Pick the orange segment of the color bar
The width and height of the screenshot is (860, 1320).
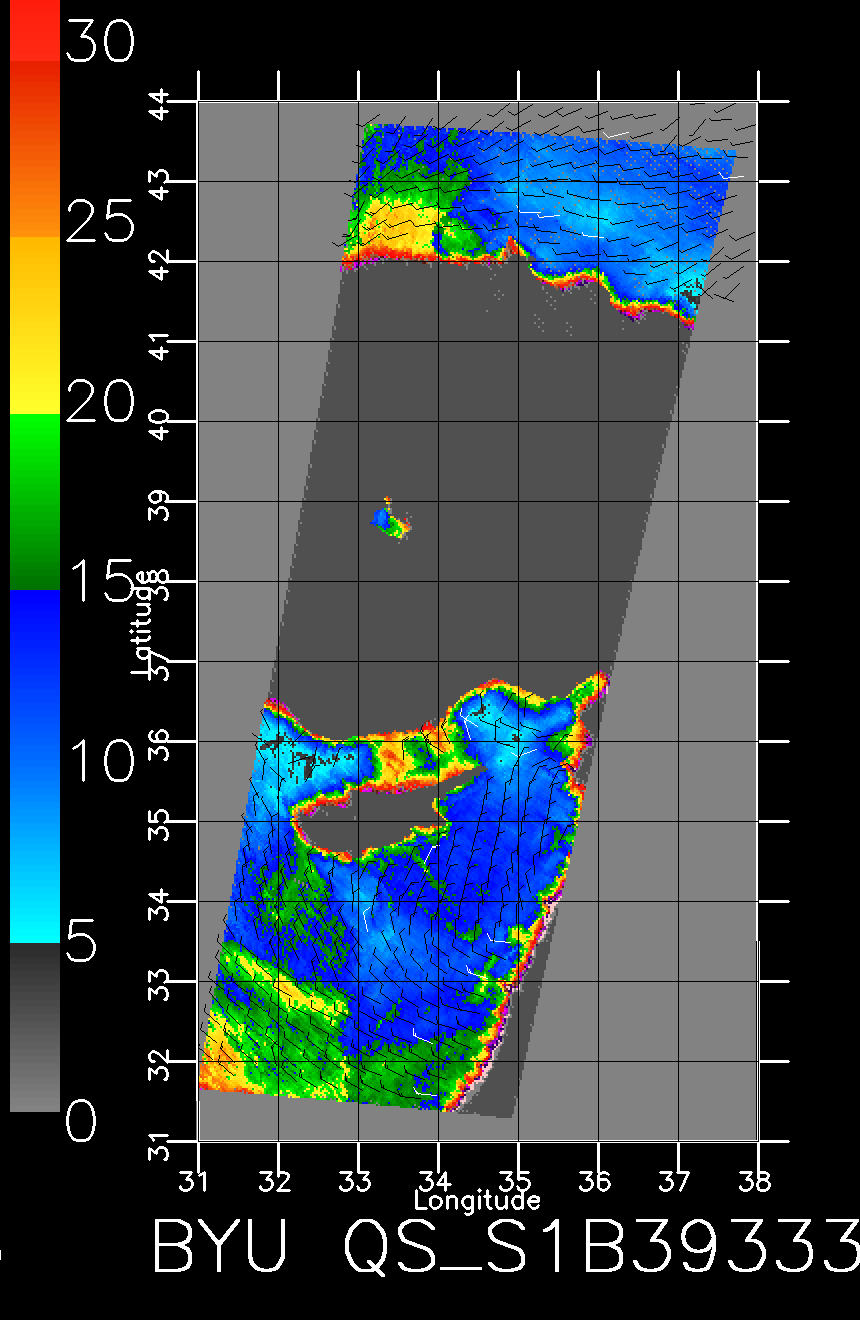pyautogui.click(x=34, y=150)
